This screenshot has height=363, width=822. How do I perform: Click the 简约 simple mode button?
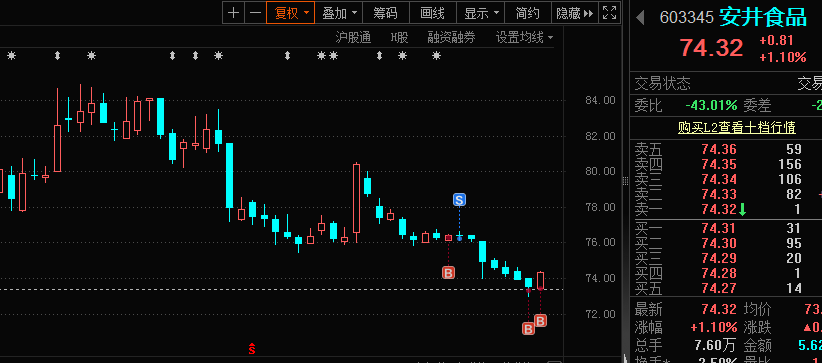click(527, 13)
